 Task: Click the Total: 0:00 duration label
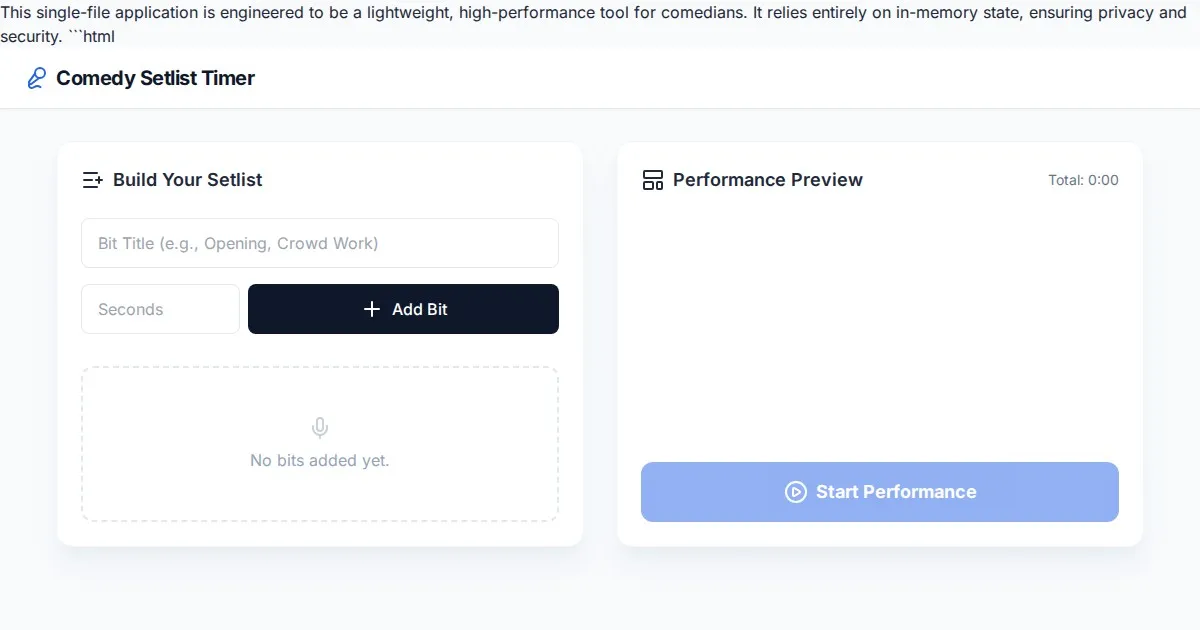click(1083, 180)
